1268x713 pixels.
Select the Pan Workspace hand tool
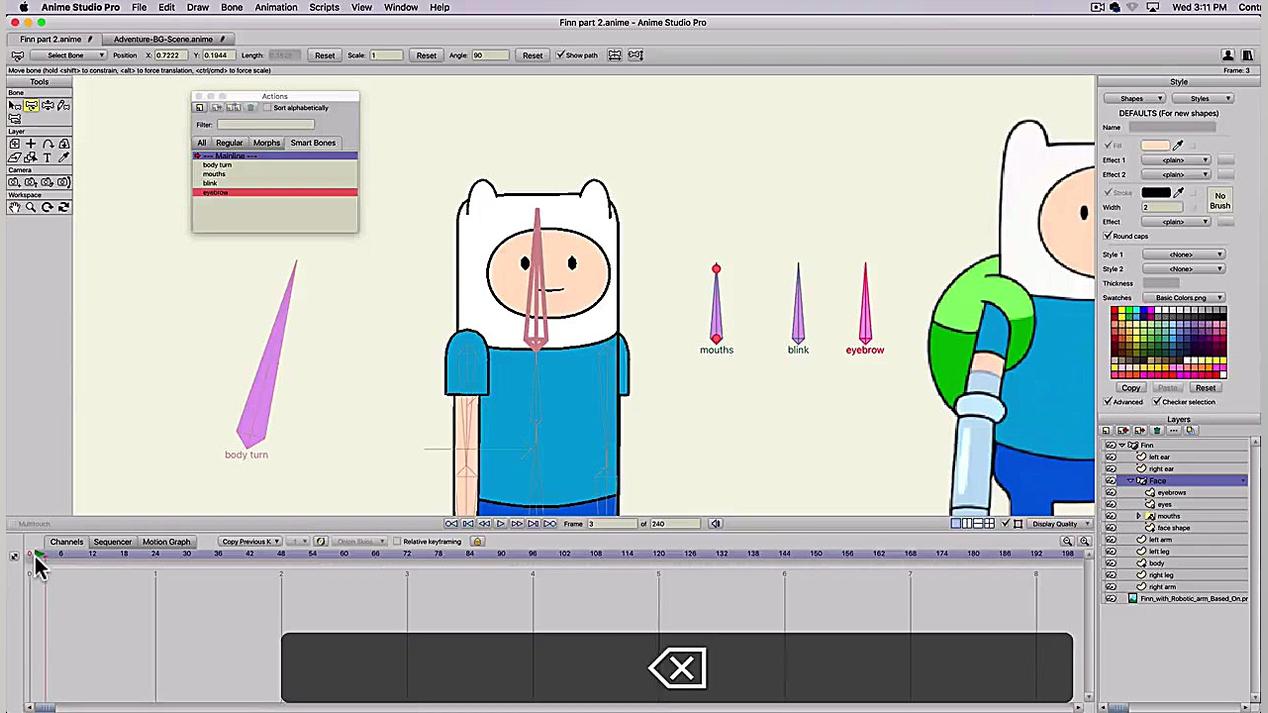15,207
